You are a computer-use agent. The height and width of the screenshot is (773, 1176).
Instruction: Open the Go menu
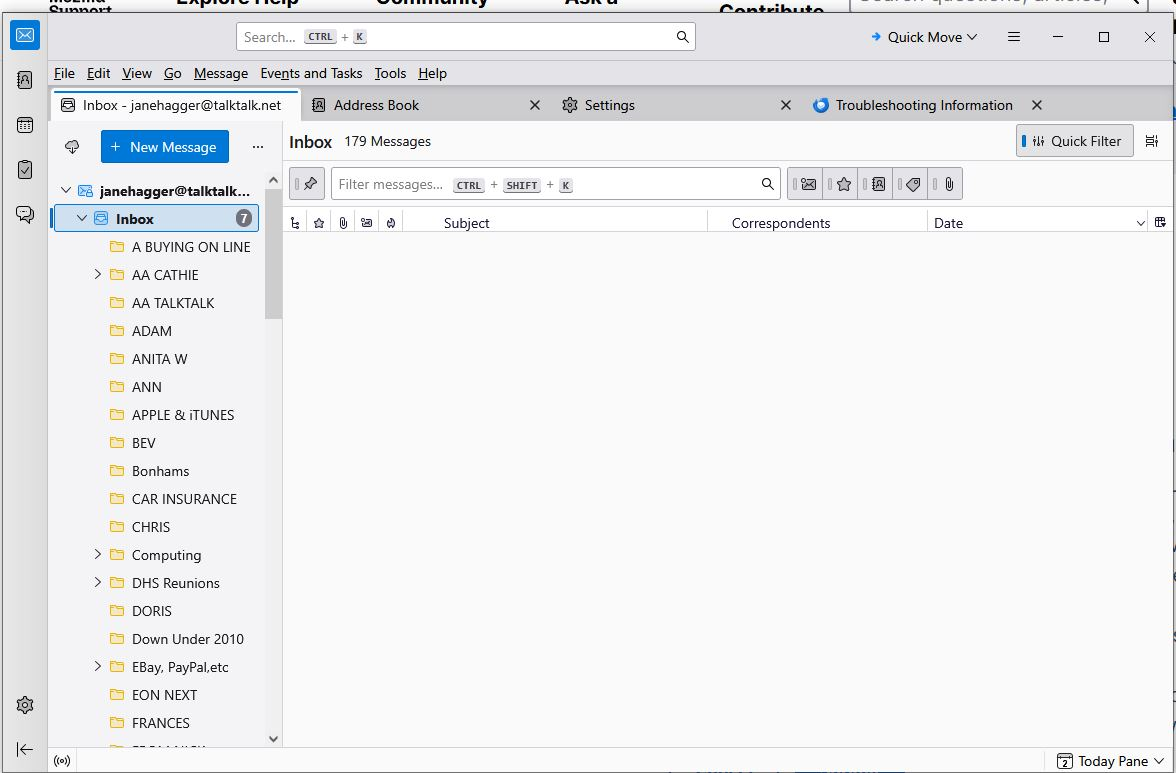172,73
